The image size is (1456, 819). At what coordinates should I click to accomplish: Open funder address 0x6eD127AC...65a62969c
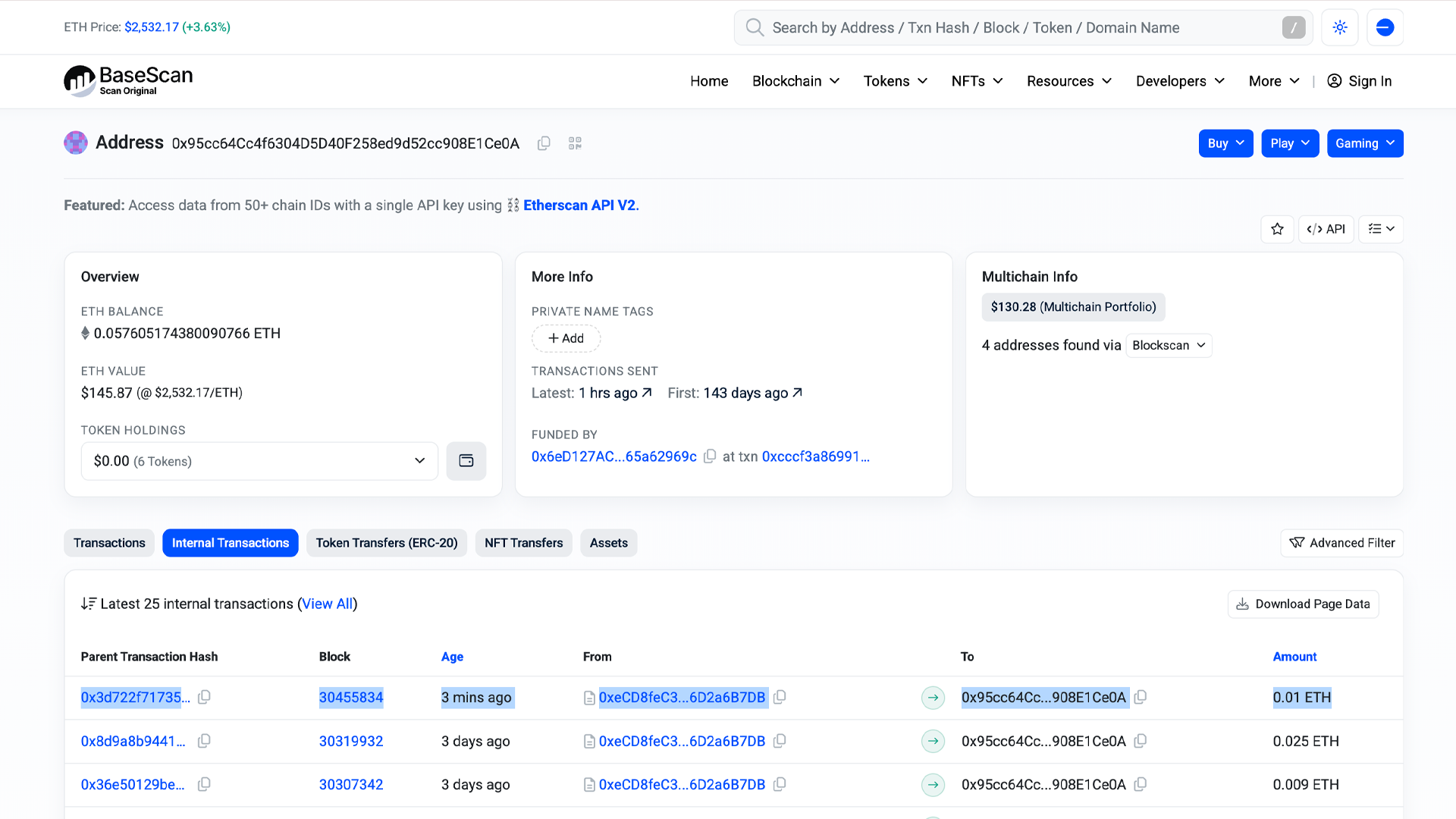(613, 457)
